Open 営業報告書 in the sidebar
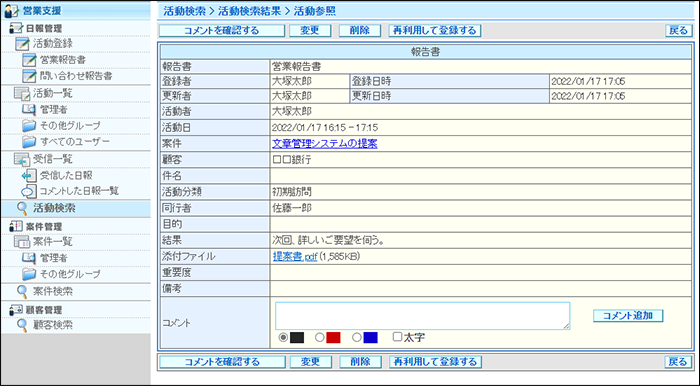The width and height of the screenshot is (700, 386). (62, 60)
